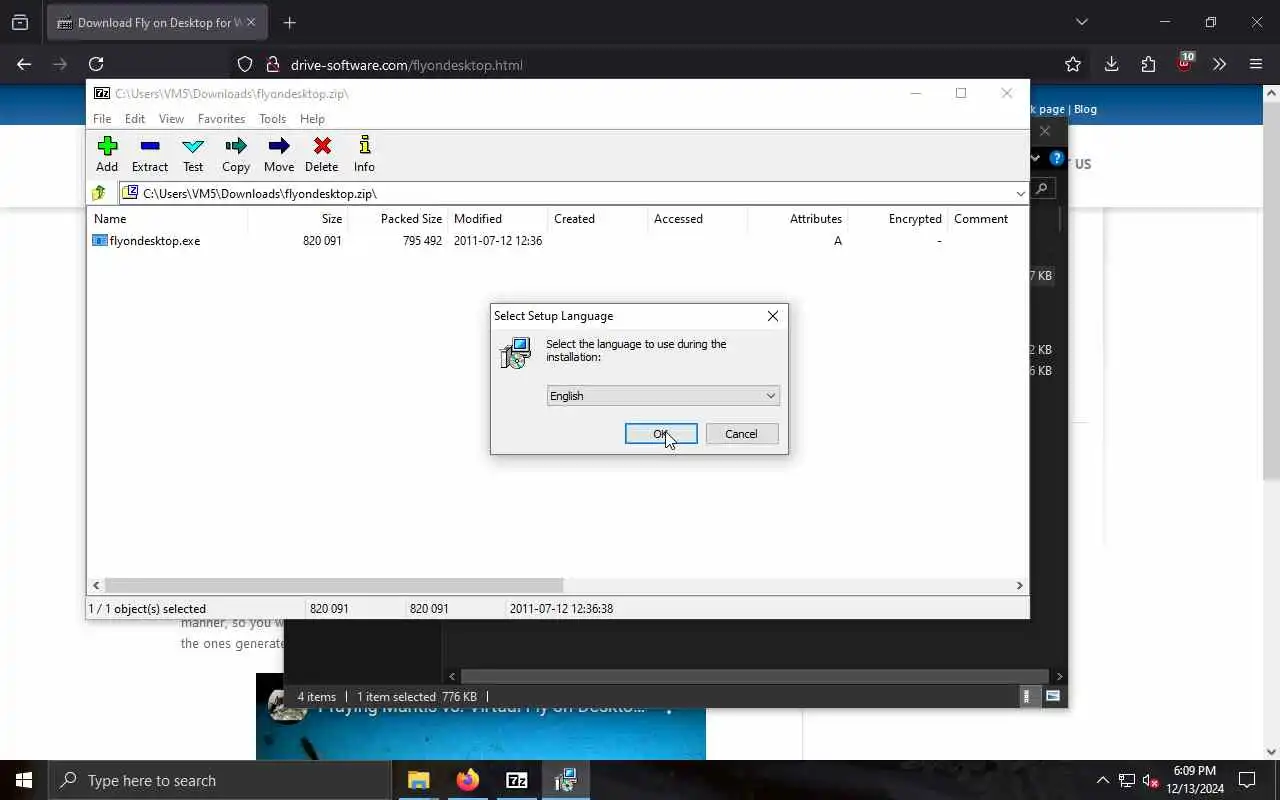Expand the English language dropdown
This screenshot has width=1280, height=800.
tap(663, 396)
